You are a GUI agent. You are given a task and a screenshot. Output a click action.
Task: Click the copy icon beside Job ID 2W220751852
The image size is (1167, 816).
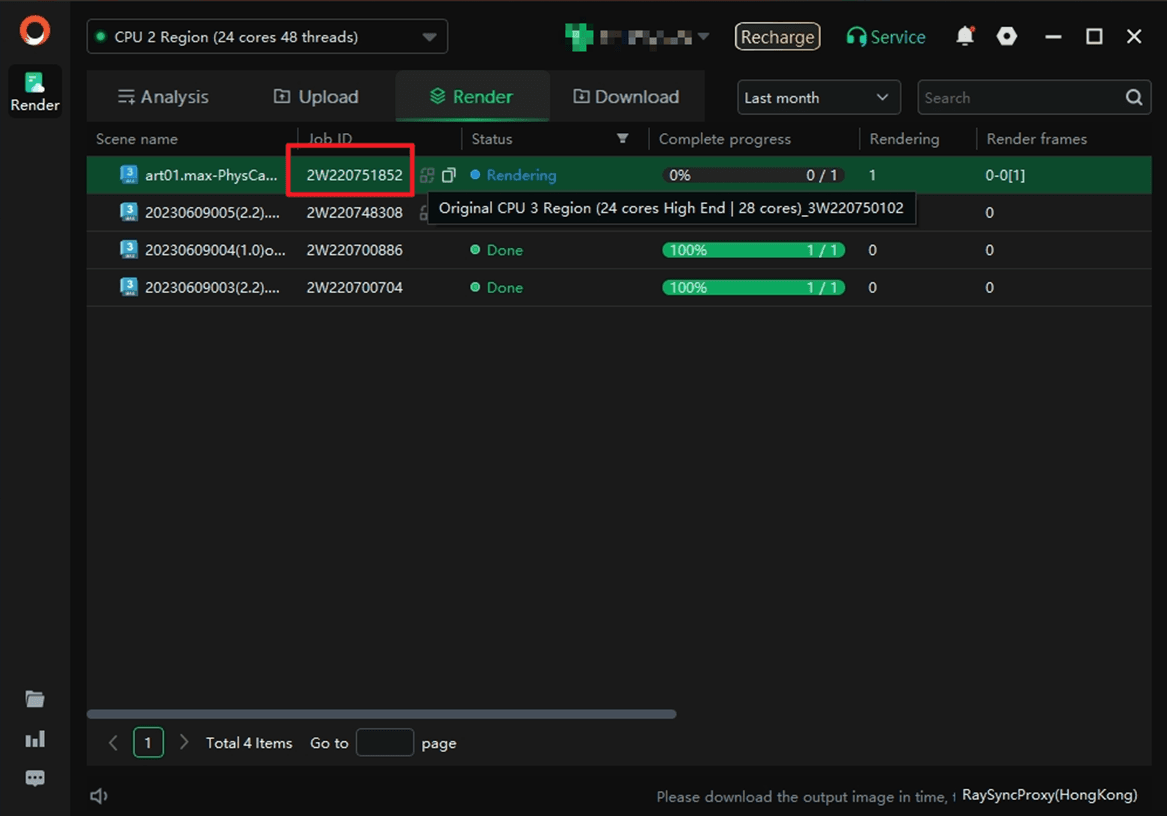click(449, 175)
